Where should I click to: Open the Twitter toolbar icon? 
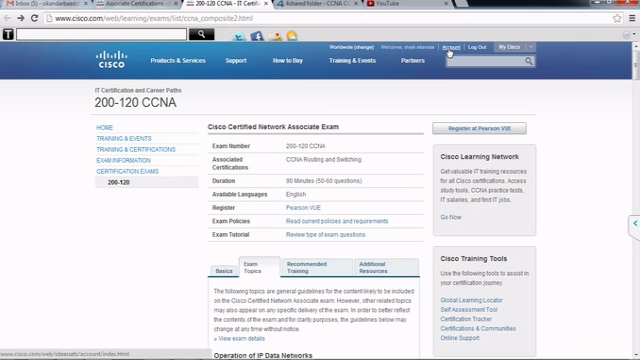pos(239,36)
